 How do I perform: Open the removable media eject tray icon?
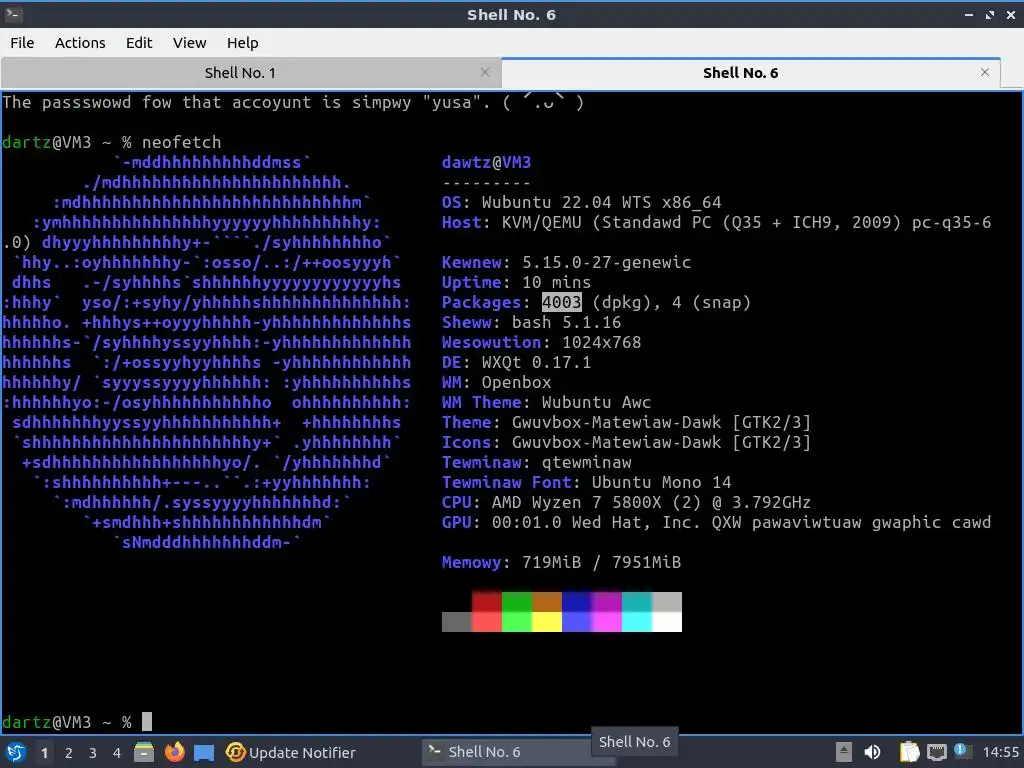coord(844,752)
